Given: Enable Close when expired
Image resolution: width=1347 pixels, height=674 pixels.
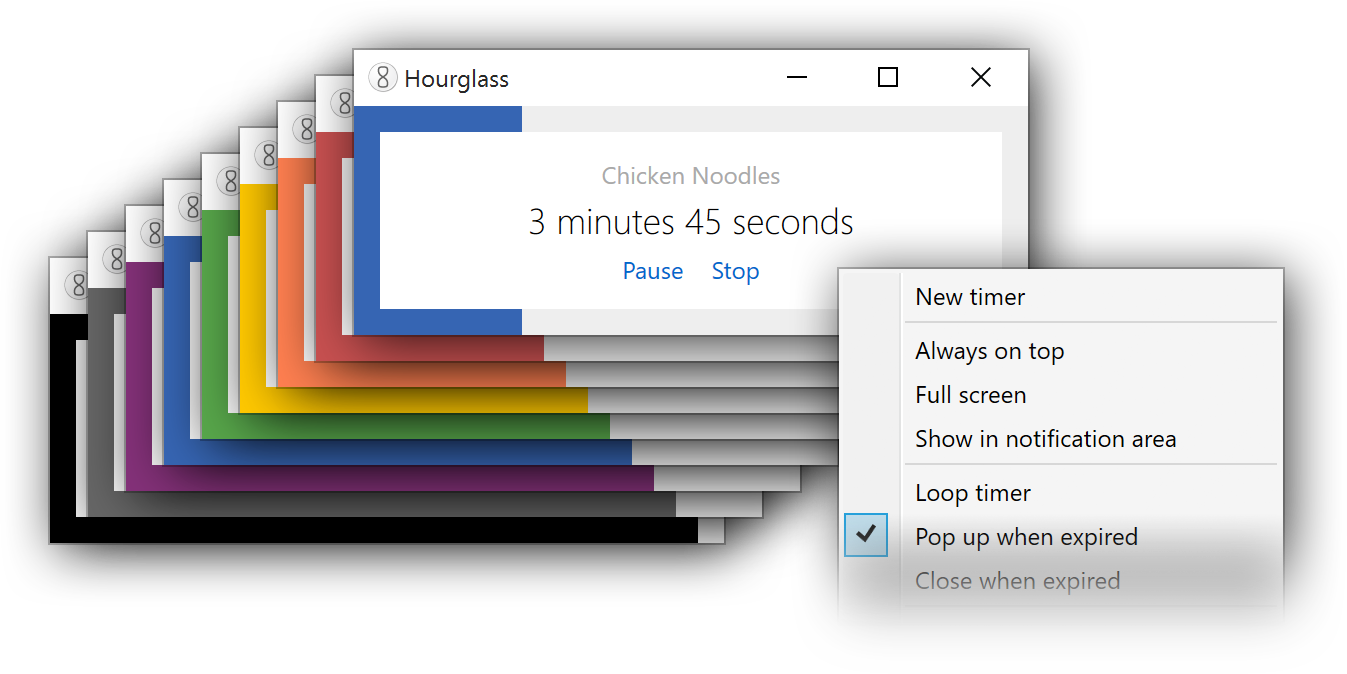Looking at the screenshot, I should (x=1017, y=580).
